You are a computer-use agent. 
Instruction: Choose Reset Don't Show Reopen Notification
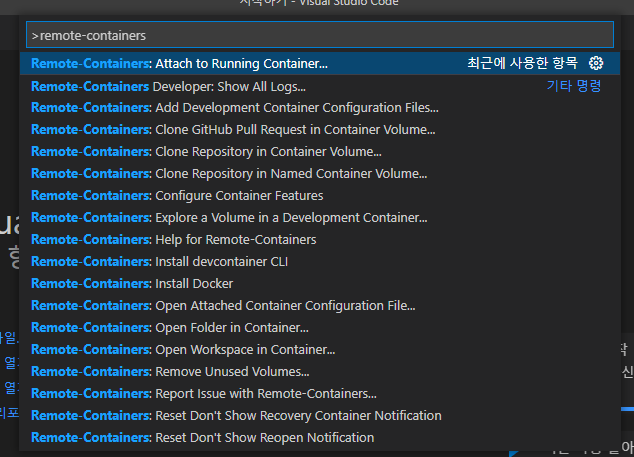320,438
